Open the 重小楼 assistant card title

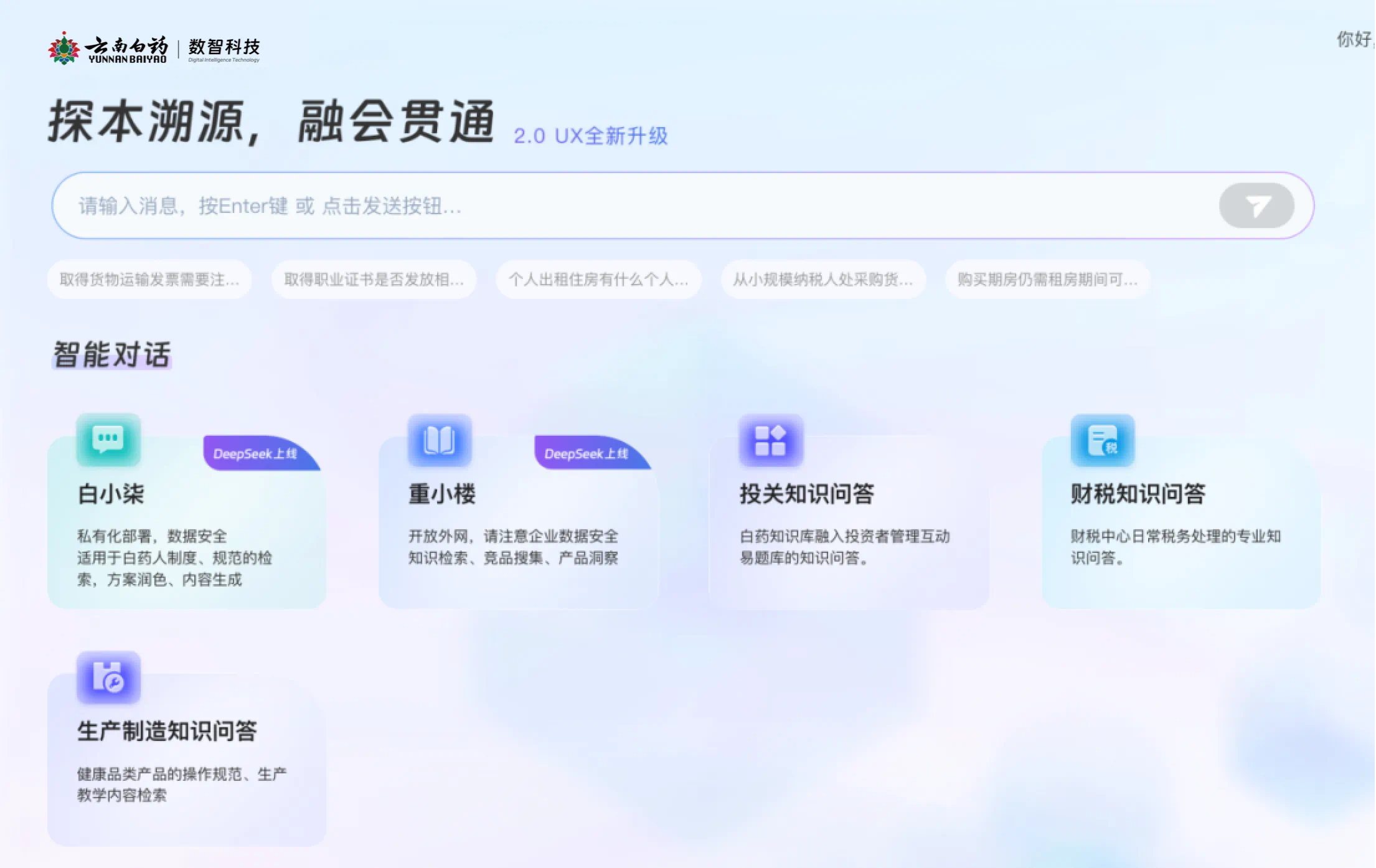(x=442, y=494)
